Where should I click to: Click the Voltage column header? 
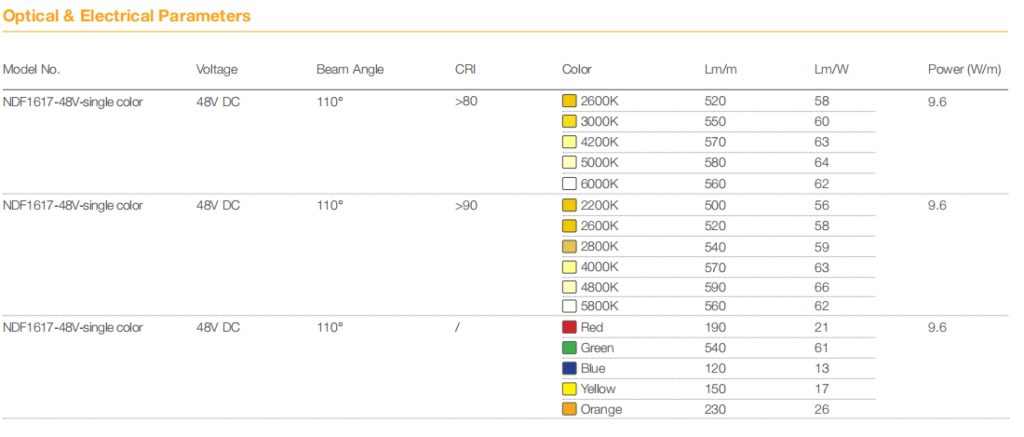217,70
